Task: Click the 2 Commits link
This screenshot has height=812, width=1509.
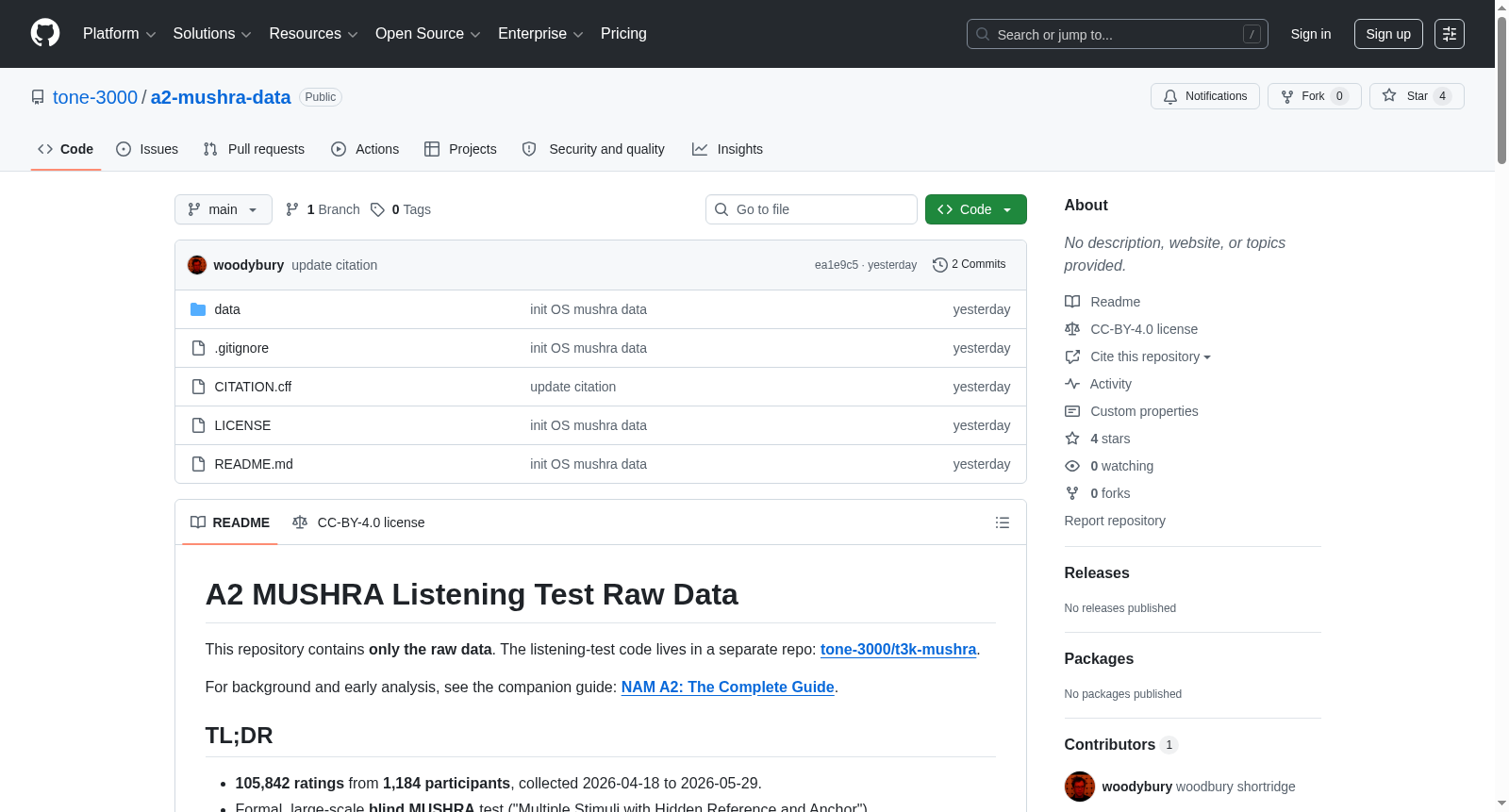Action: point(970,264)
